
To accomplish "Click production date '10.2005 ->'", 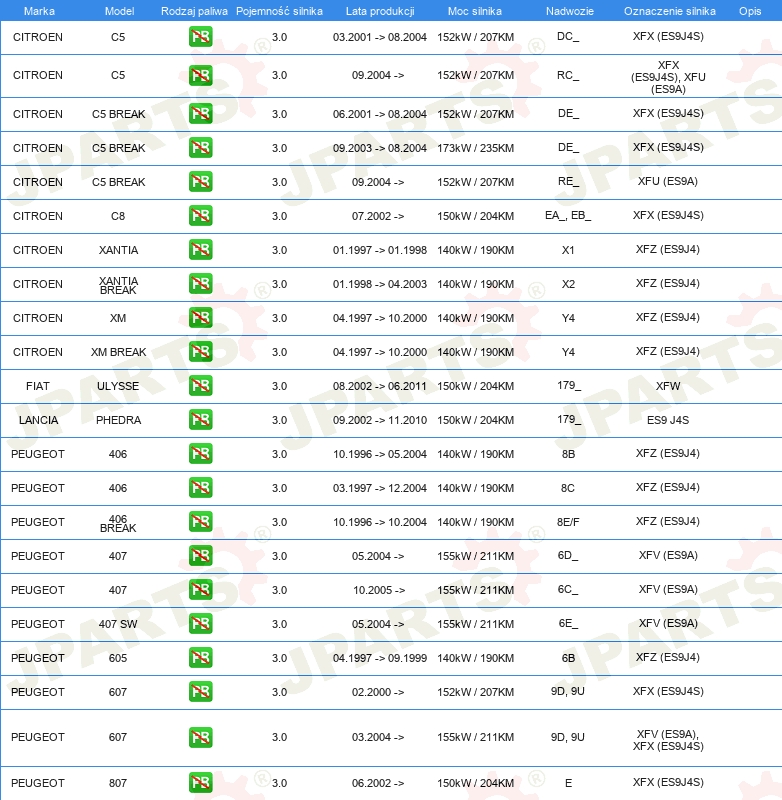I will click(379, 590).
